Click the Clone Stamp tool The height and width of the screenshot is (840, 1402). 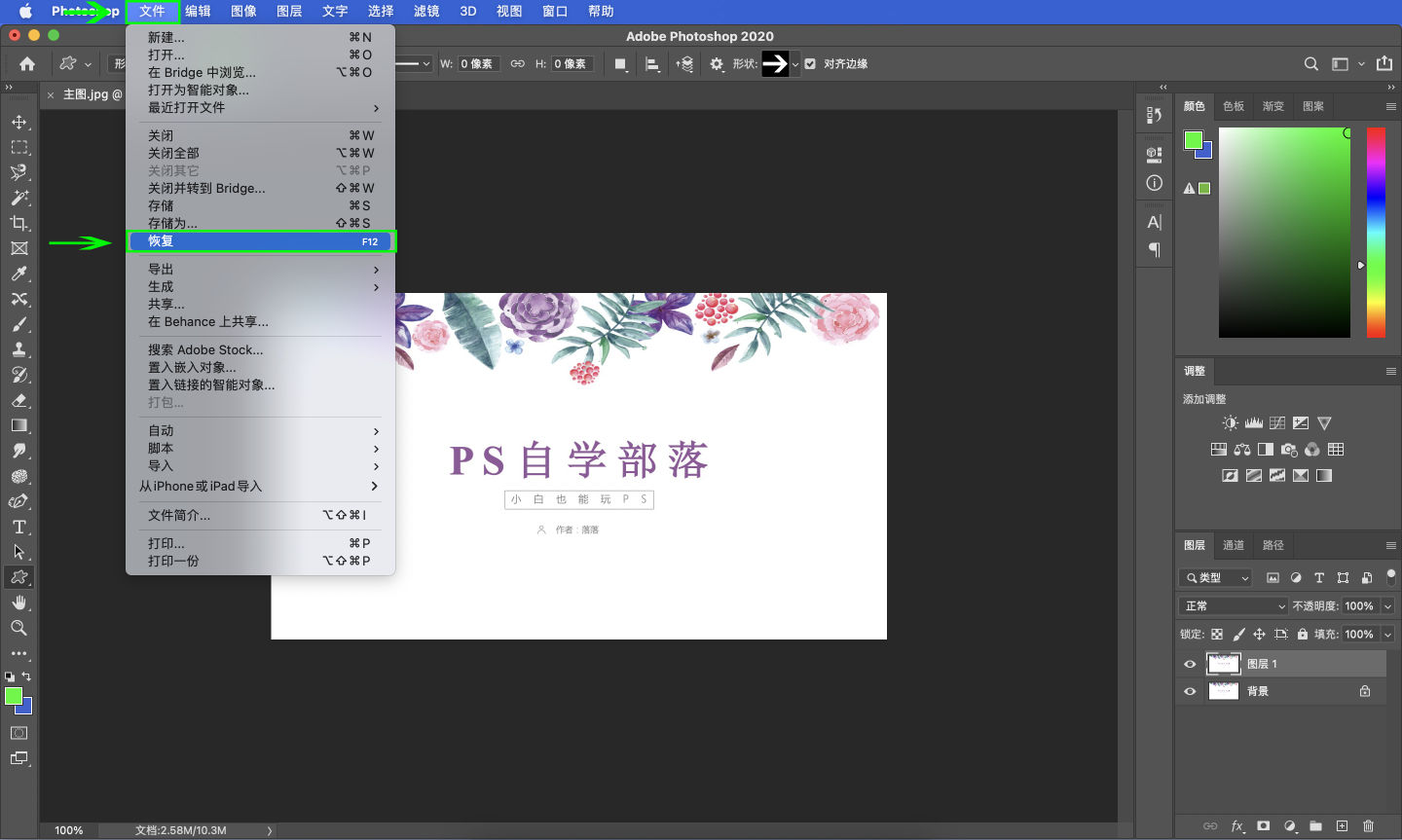coord(21,349)
